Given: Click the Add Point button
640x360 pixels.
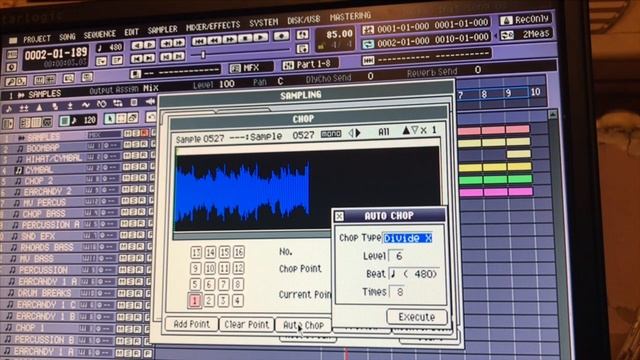Looking at the screenshot, I should click(x=191, y=324).
